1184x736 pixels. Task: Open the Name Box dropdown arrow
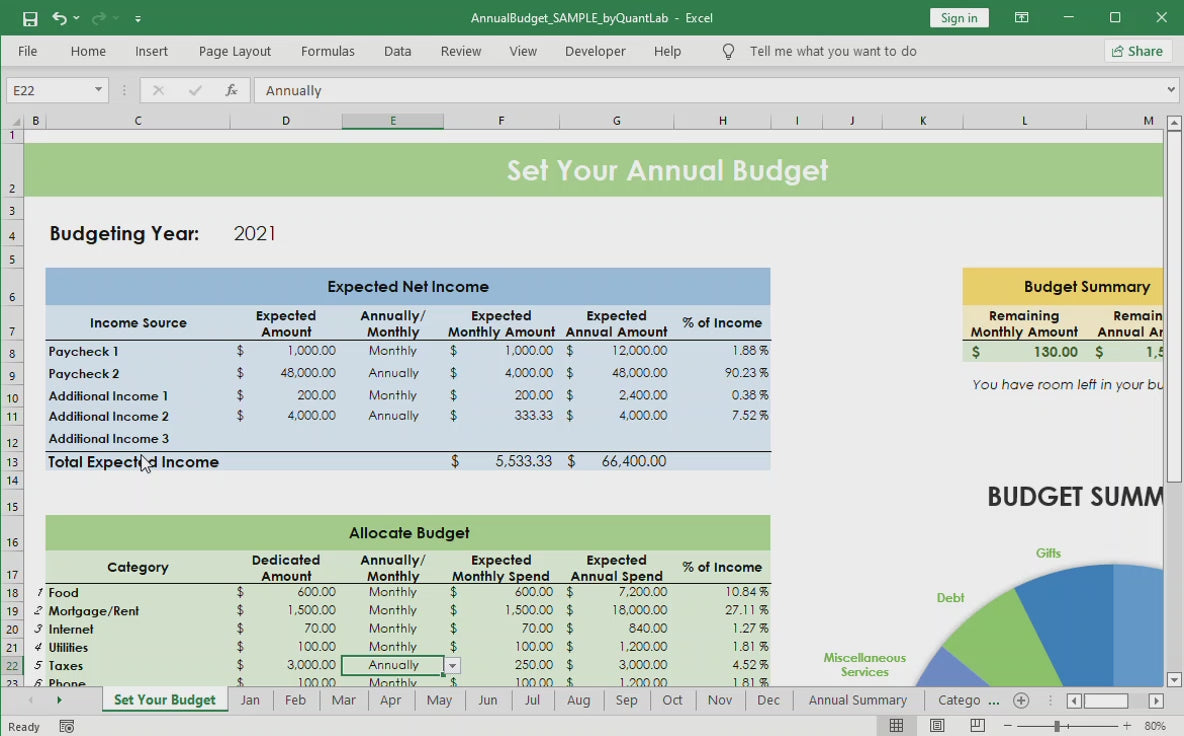point(98,90)
